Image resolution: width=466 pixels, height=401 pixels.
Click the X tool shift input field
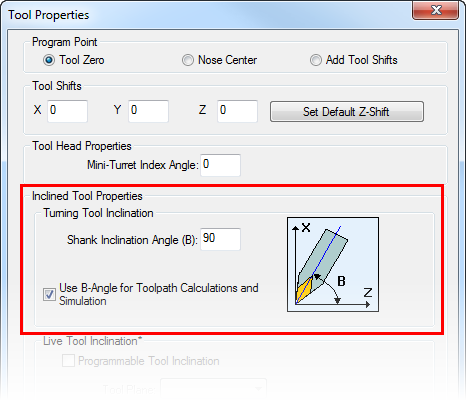pos(67,111)
